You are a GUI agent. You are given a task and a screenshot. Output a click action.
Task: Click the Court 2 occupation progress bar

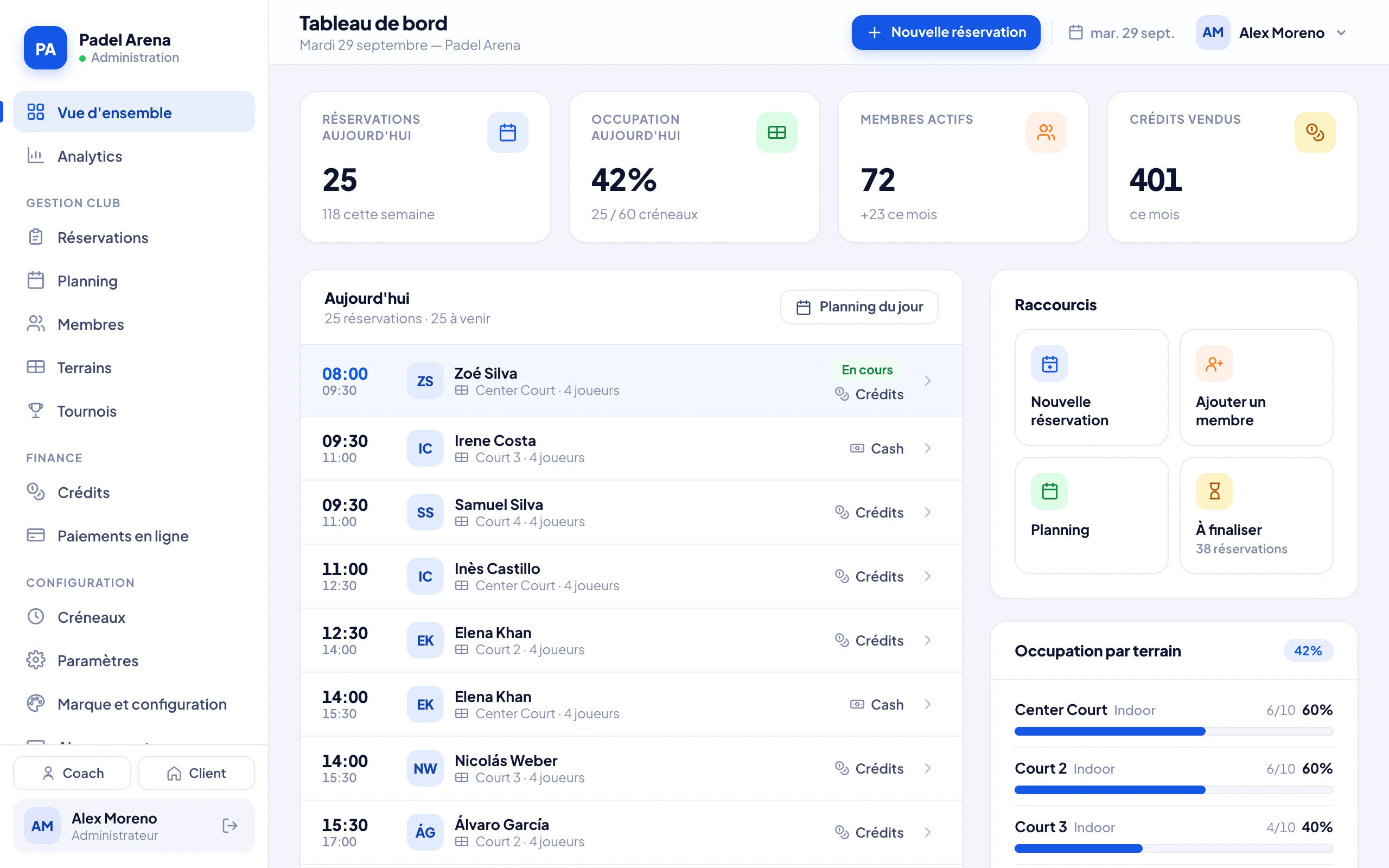pos(1173,790)
